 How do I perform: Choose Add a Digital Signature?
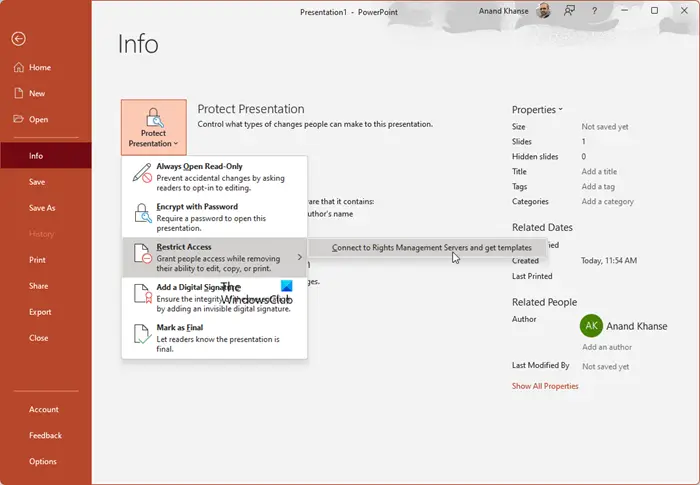tap(214, 297)
